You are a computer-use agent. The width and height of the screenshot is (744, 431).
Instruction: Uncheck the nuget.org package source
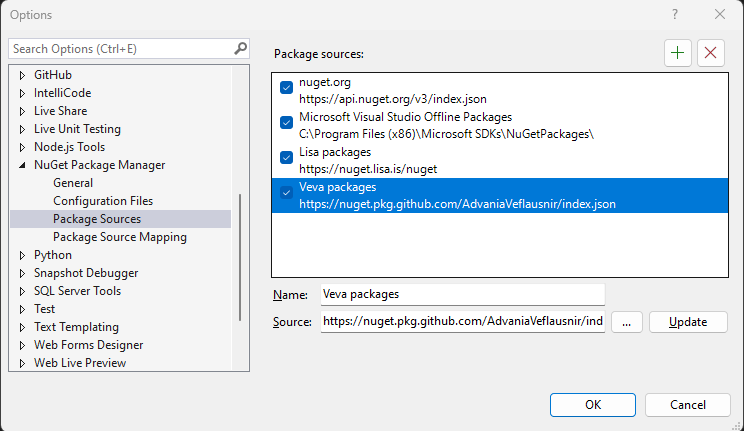coord(287,88)
